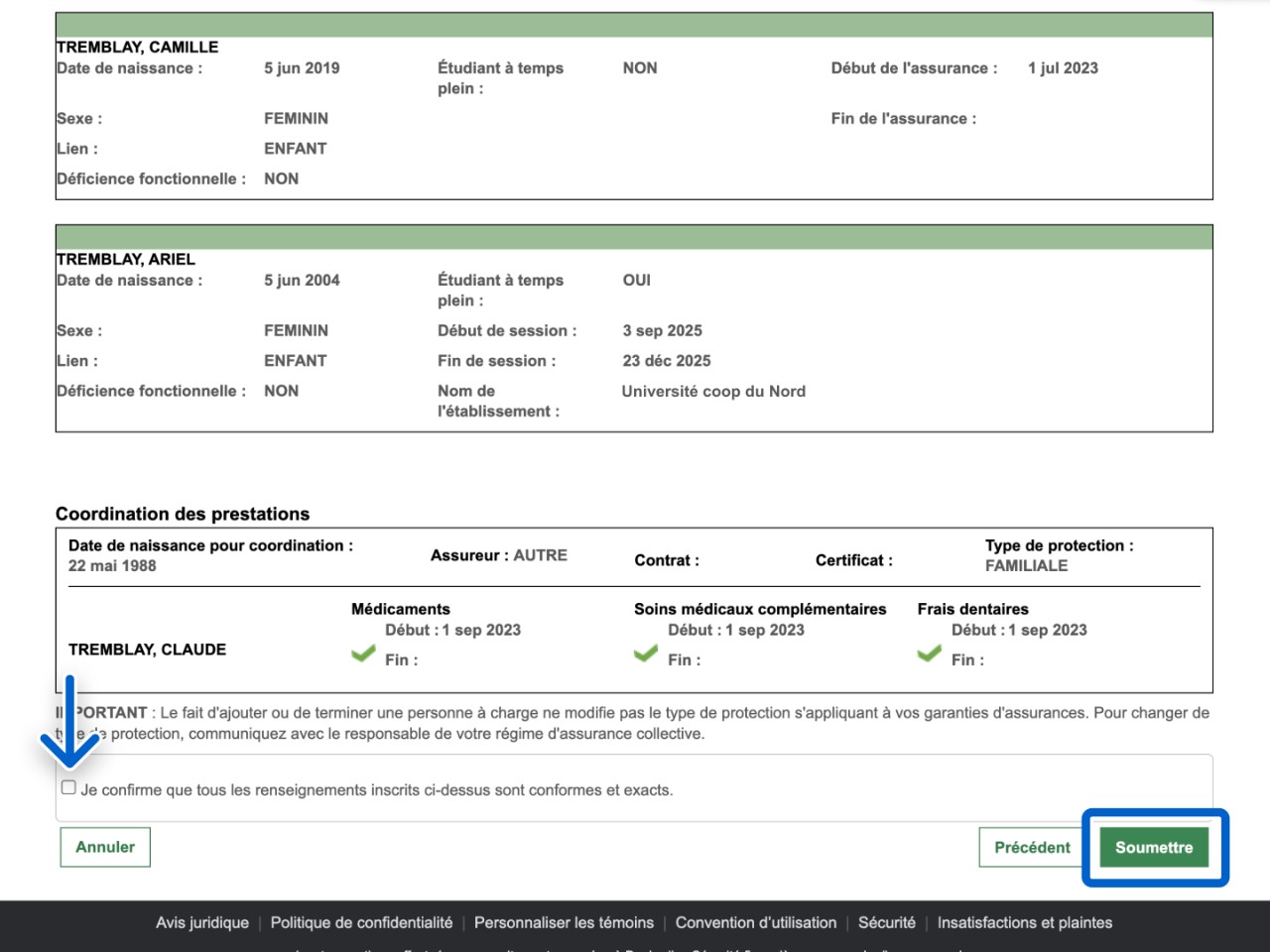Select Personnaliser les témoins in footer

(x=564, y=923)
